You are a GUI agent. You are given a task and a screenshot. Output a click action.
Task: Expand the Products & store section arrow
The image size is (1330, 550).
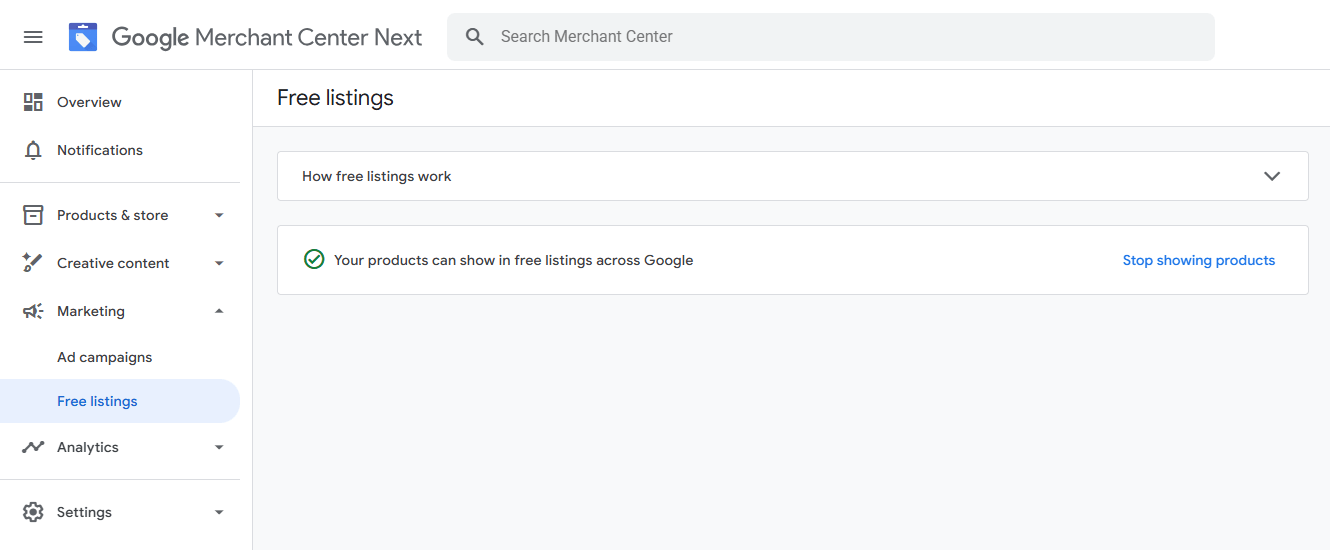tap(219, 215)
